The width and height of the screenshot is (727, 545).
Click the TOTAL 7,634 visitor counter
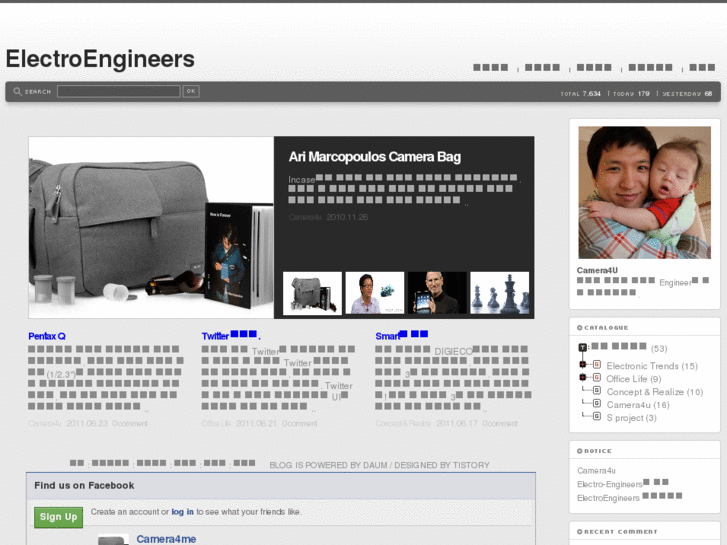[x=580, y=94]
